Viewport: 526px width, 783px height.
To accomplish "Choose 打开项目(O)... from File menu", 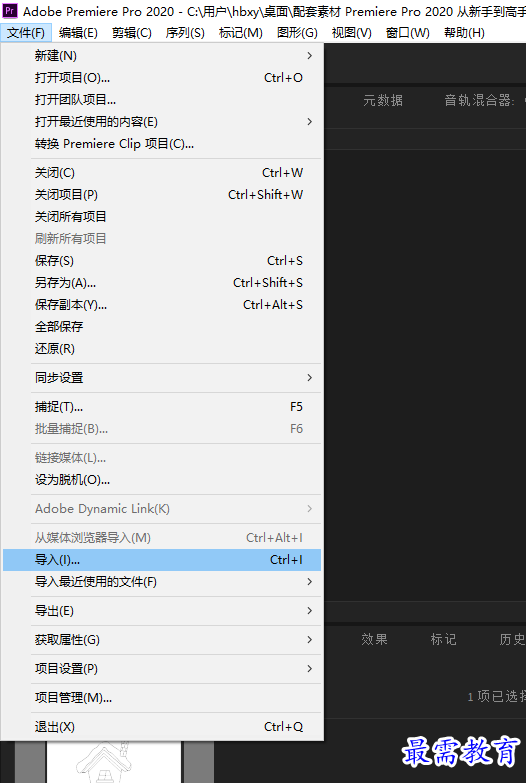I will tap(162, 77).
